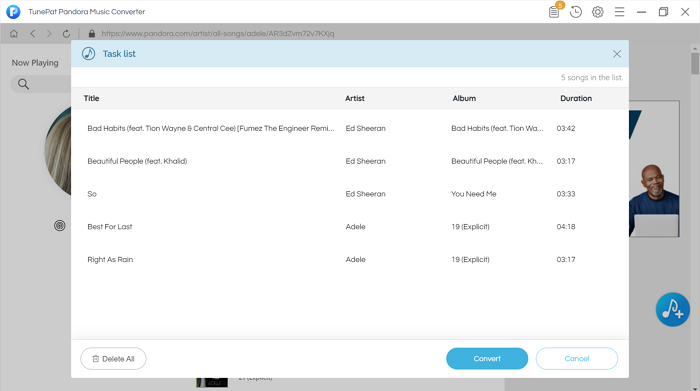700x391 pixels.
Task: Close the Task list dialog
Action: (x=617, y=54)
